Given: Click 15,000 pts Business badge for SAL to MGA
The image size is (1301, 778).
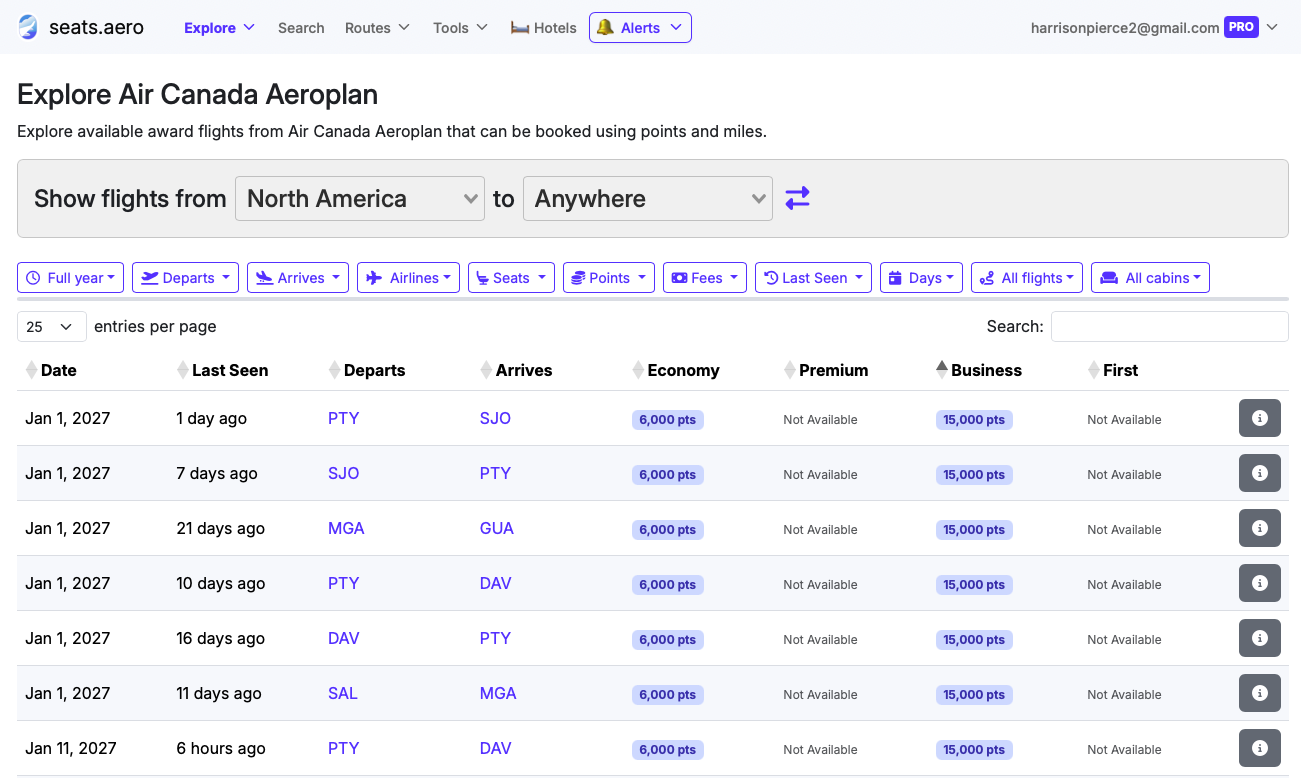Looking at the screenshot, I should (974, 694).
